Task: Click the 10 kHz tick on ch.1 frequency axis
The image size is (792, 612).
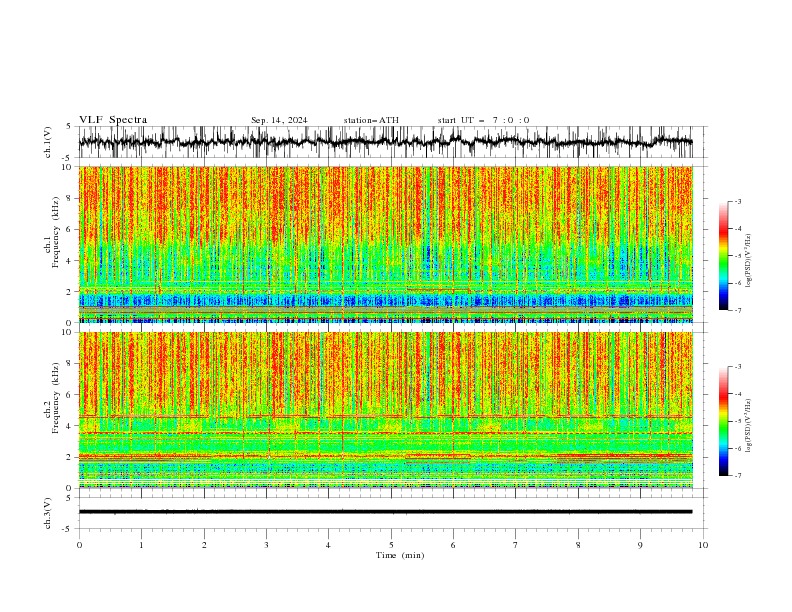Action: pyautogui.click(x=68, y=167)
